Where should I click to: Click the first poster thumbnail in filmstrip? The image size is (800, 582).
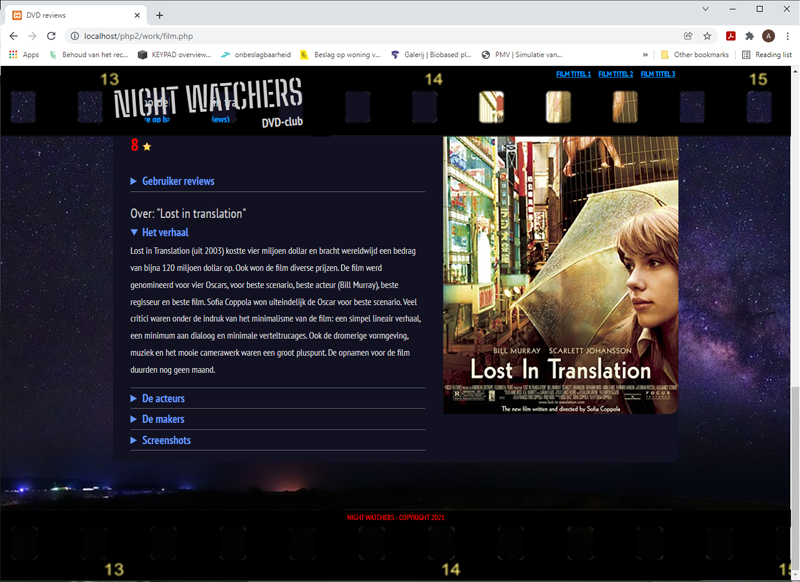tap(491, 107)
